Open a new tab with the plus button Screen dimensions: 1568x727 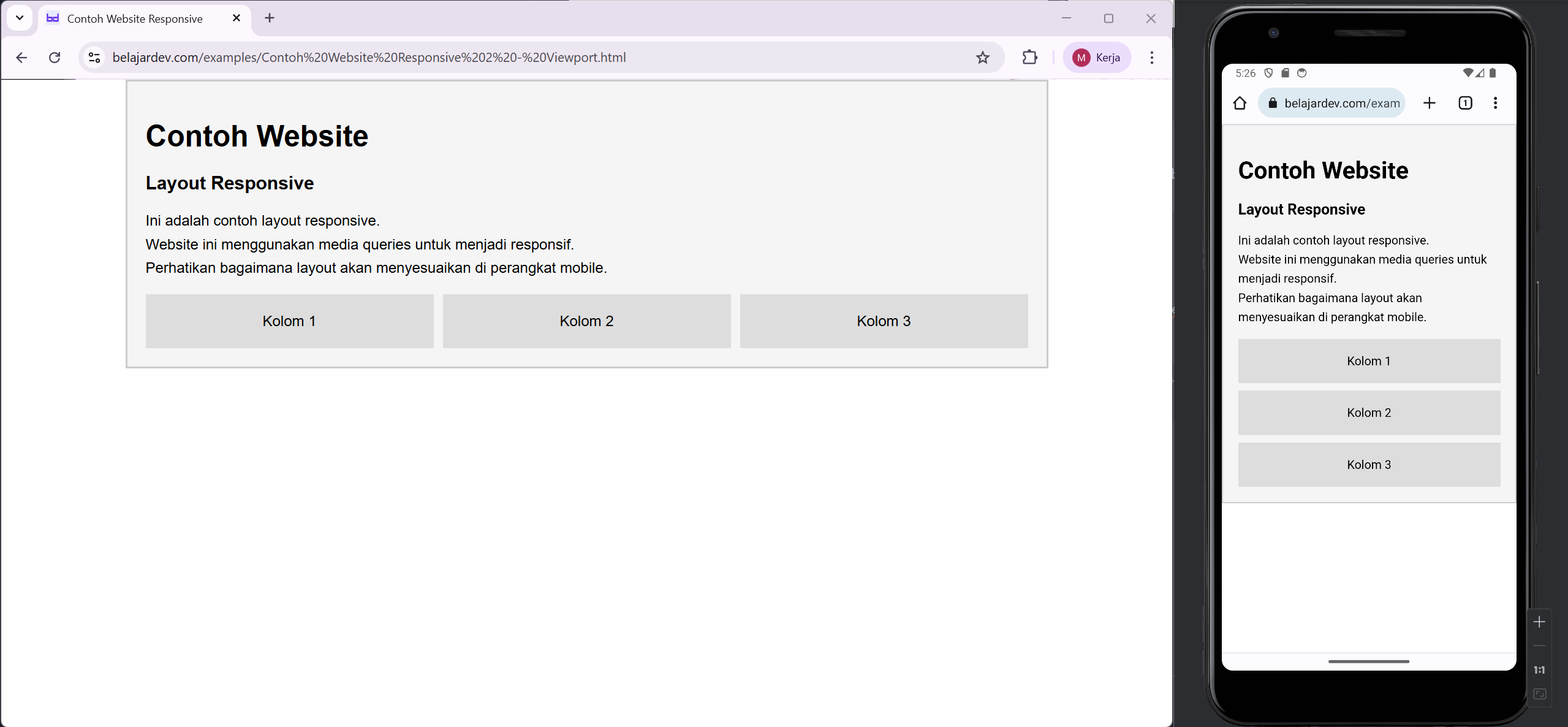click(269, 18)
